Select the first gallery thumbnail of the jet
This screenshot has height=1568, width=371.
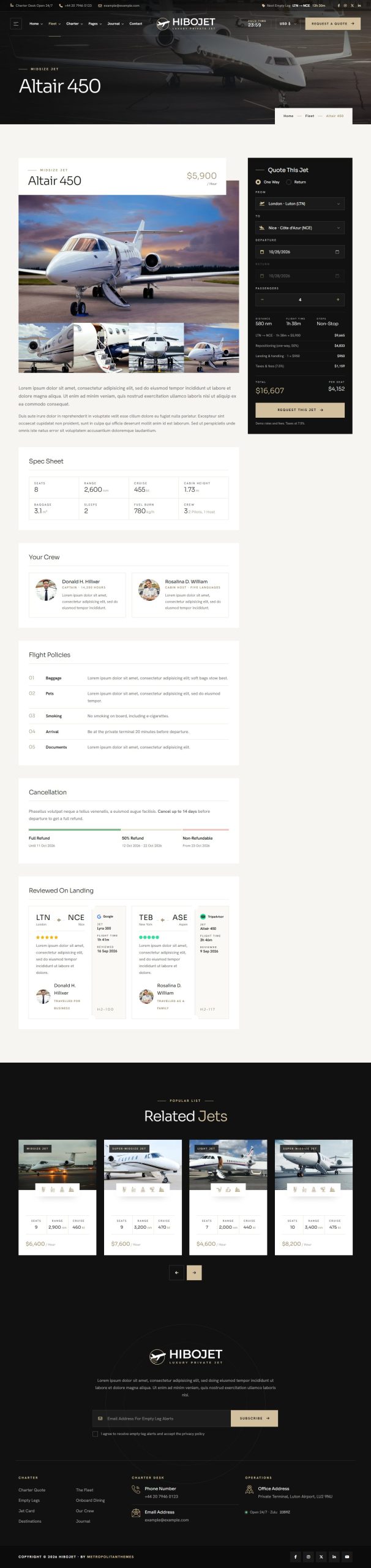(46, 348)
